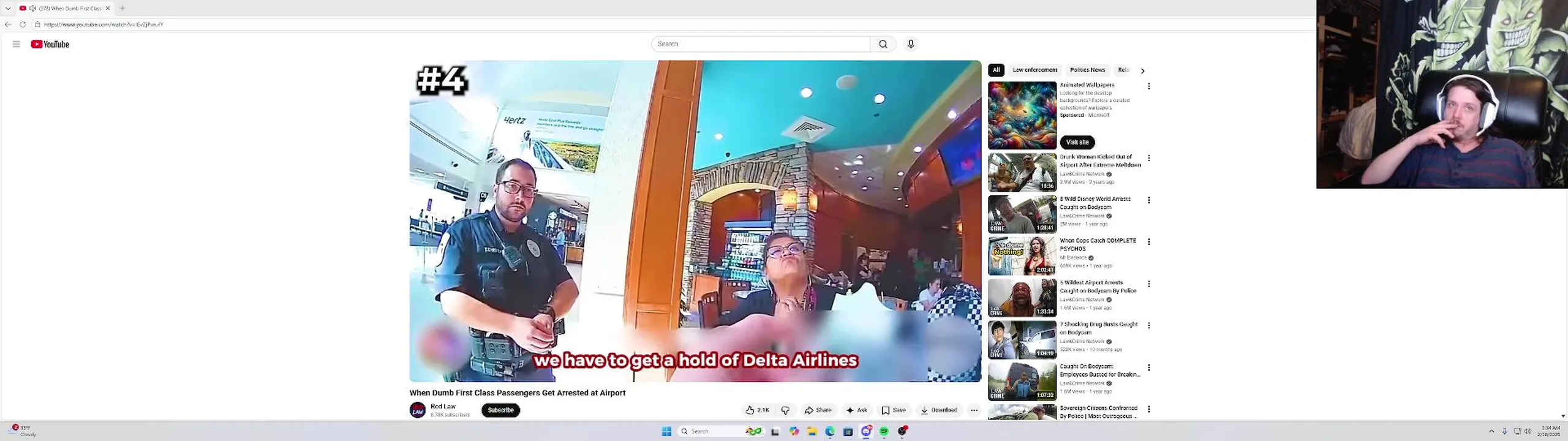Open options for Drunk Woman Kicked Out video

tap(1148, 158)
